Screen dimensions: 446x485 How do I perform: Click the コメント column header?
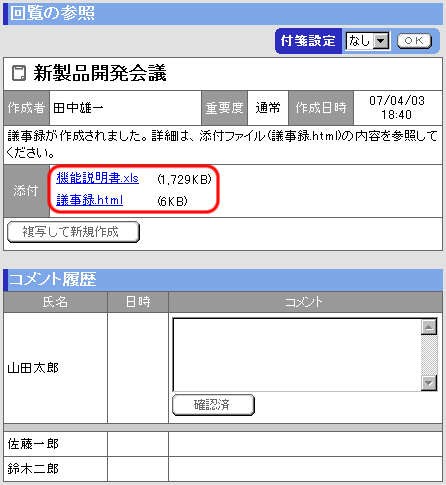(x=305, y=302)
